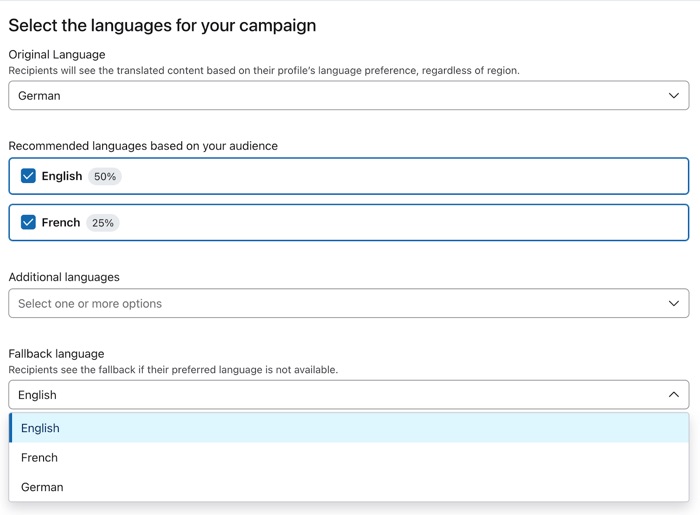The image size is (700, 515).
Task: Click the down chevron in Additional languages field
Action: coord(673,303)
